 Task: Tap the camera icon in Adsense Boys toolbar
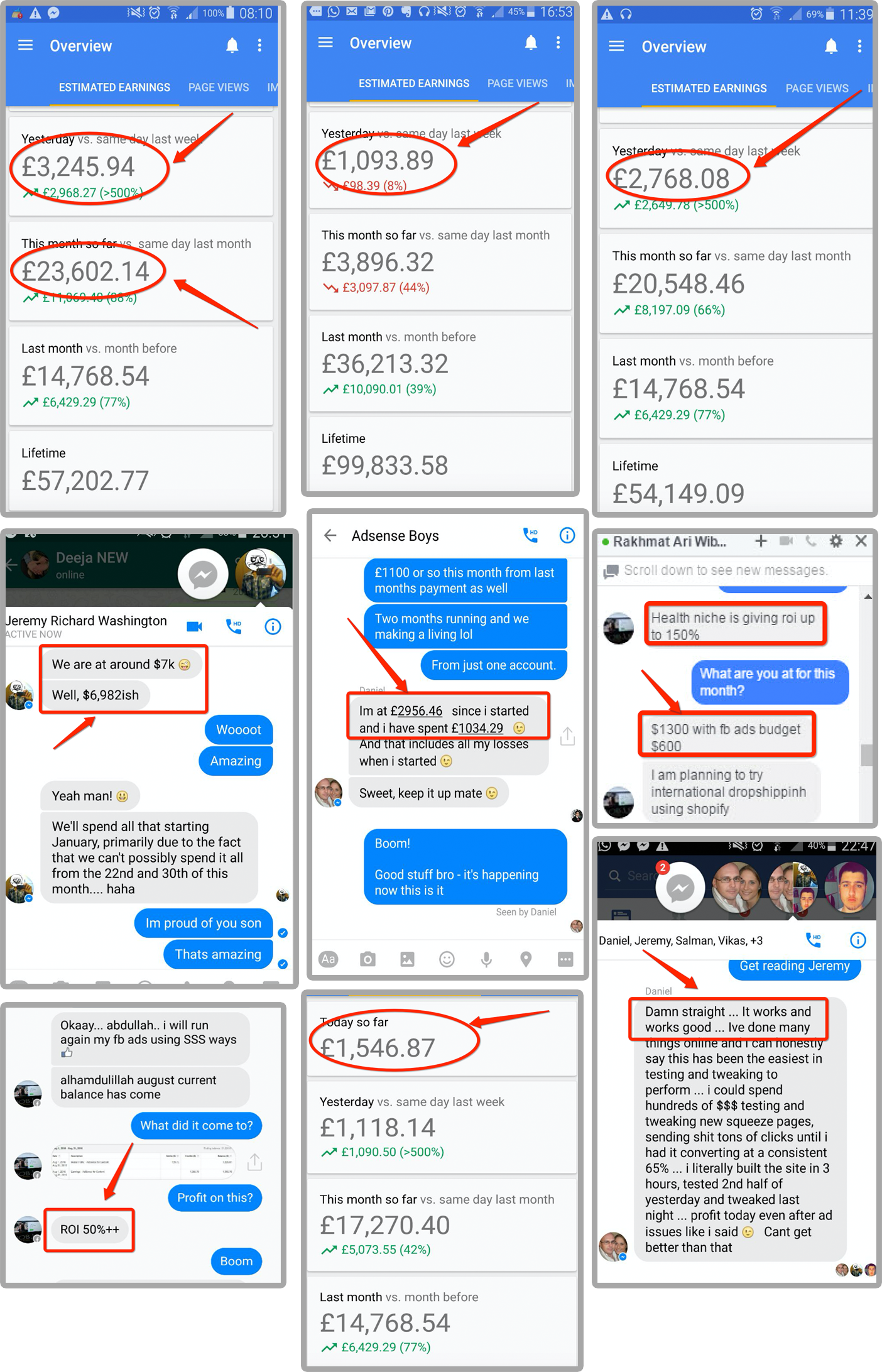tap(367, 959)
